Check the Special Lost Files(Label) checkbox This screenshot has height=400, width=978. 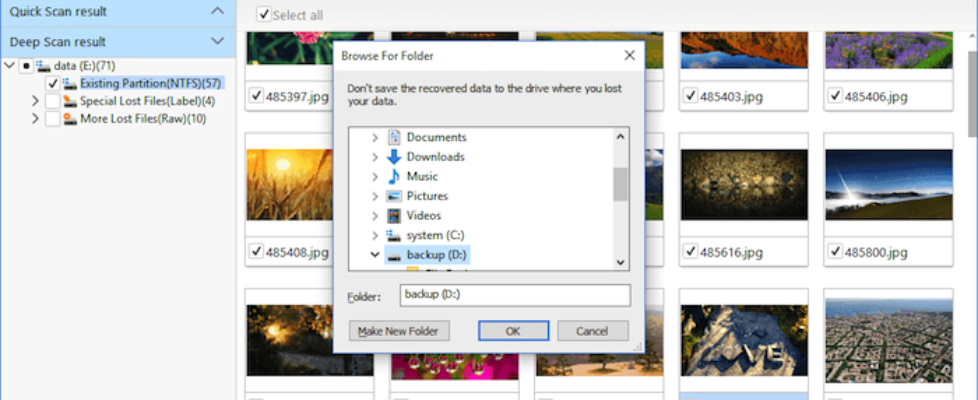pyautogui.click(x=52, y=102)
